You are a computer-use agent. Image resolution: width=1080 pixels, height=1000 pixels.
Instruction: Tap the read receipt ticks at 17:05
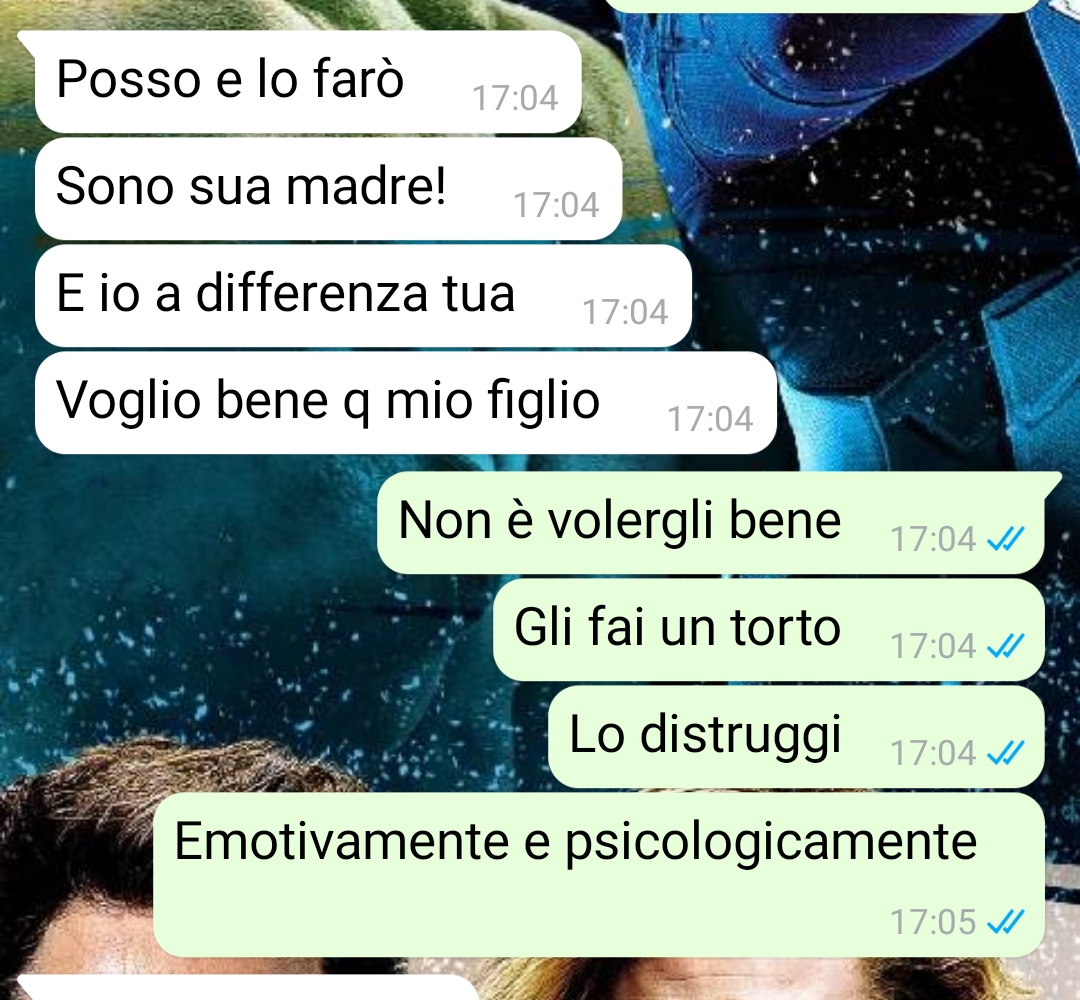(1006, 921)
